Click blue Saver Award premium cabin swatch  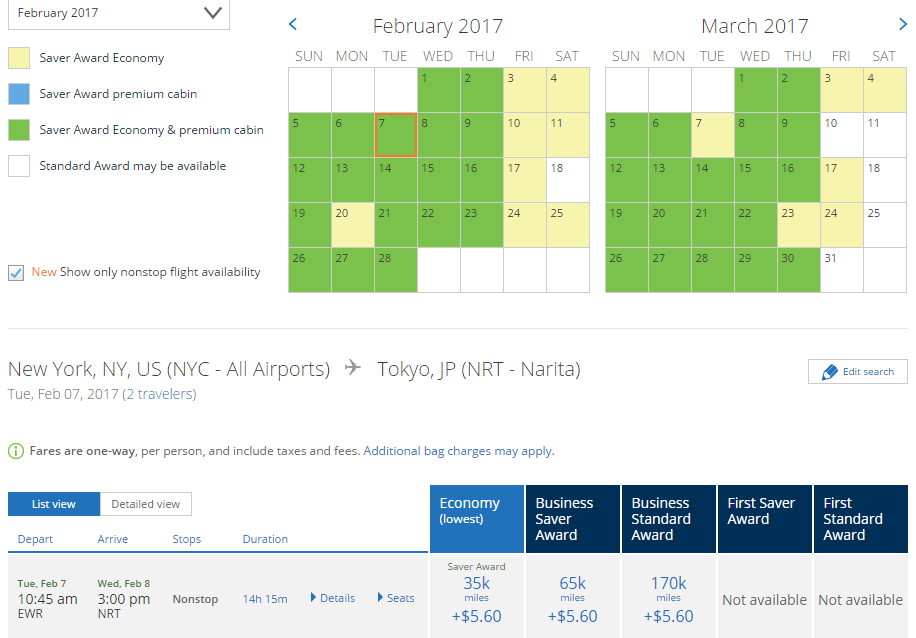click(19, 94)
